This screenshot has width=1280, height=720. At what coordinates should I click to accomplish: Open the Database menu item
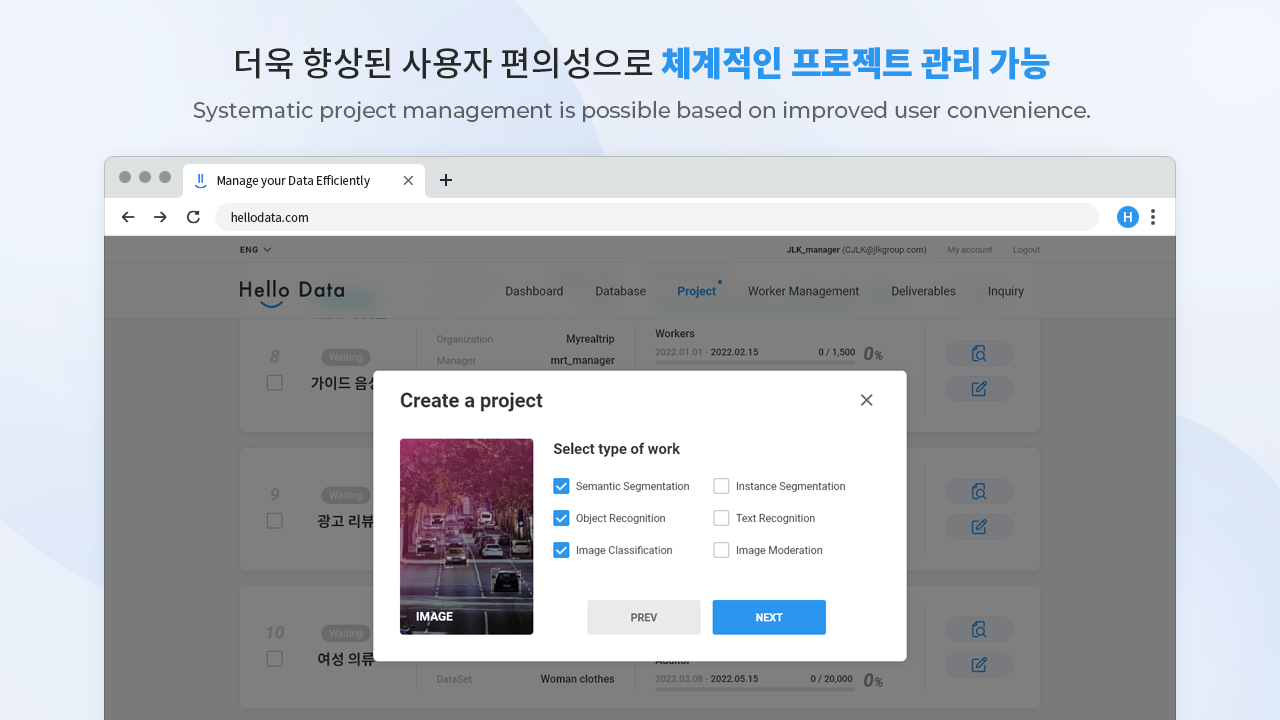click(x=620, y=291)
